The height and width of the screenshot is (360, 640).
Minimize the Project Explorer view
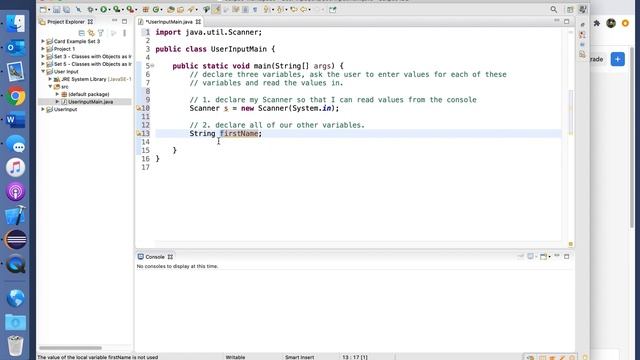coord(115,21)
